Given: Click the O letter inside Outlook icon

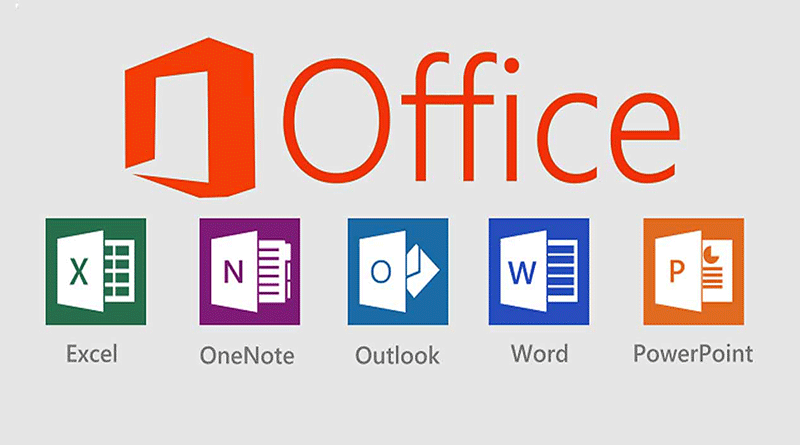Looking at the screenshot, I should click(379, 274).
